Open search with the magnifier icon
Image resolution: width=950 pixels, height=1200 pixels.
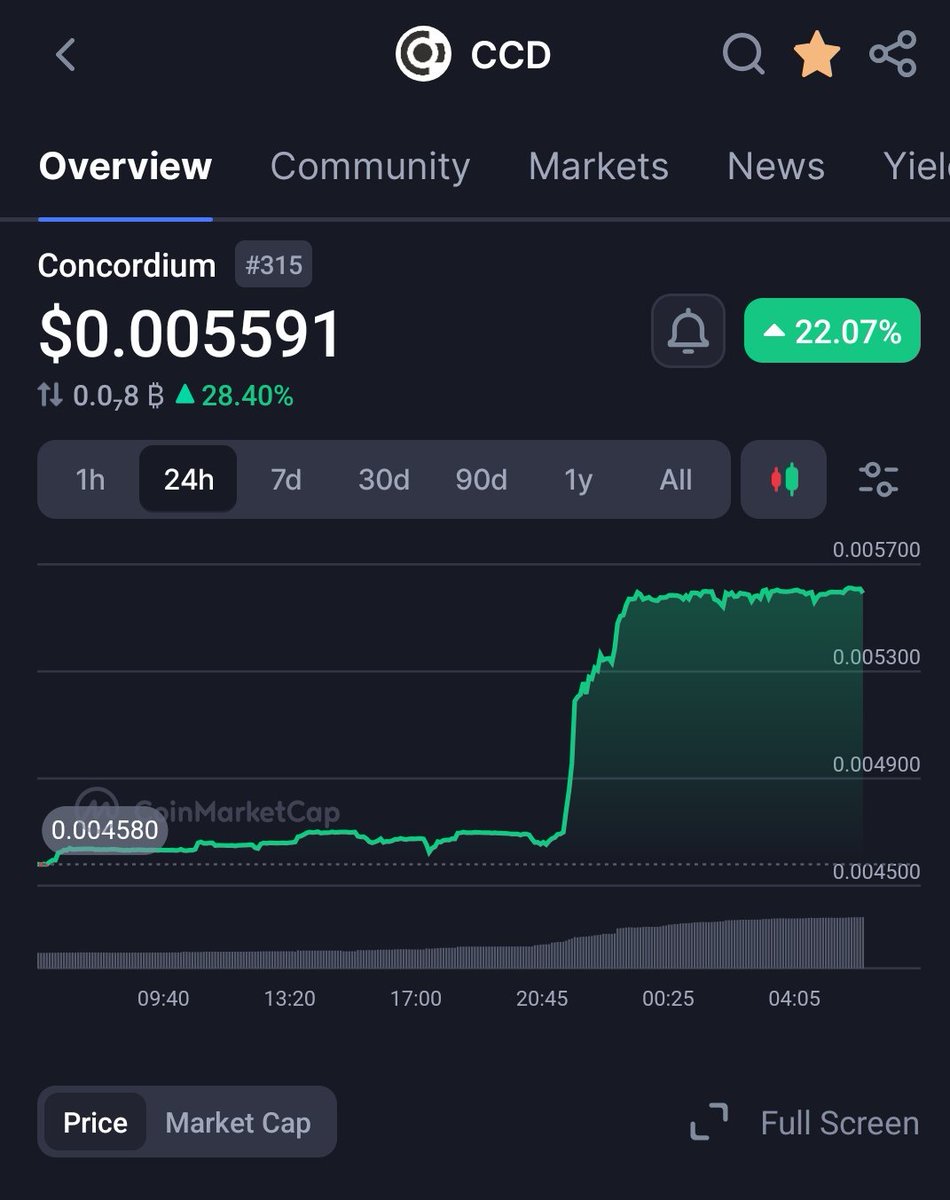click(x=743, y=54)
